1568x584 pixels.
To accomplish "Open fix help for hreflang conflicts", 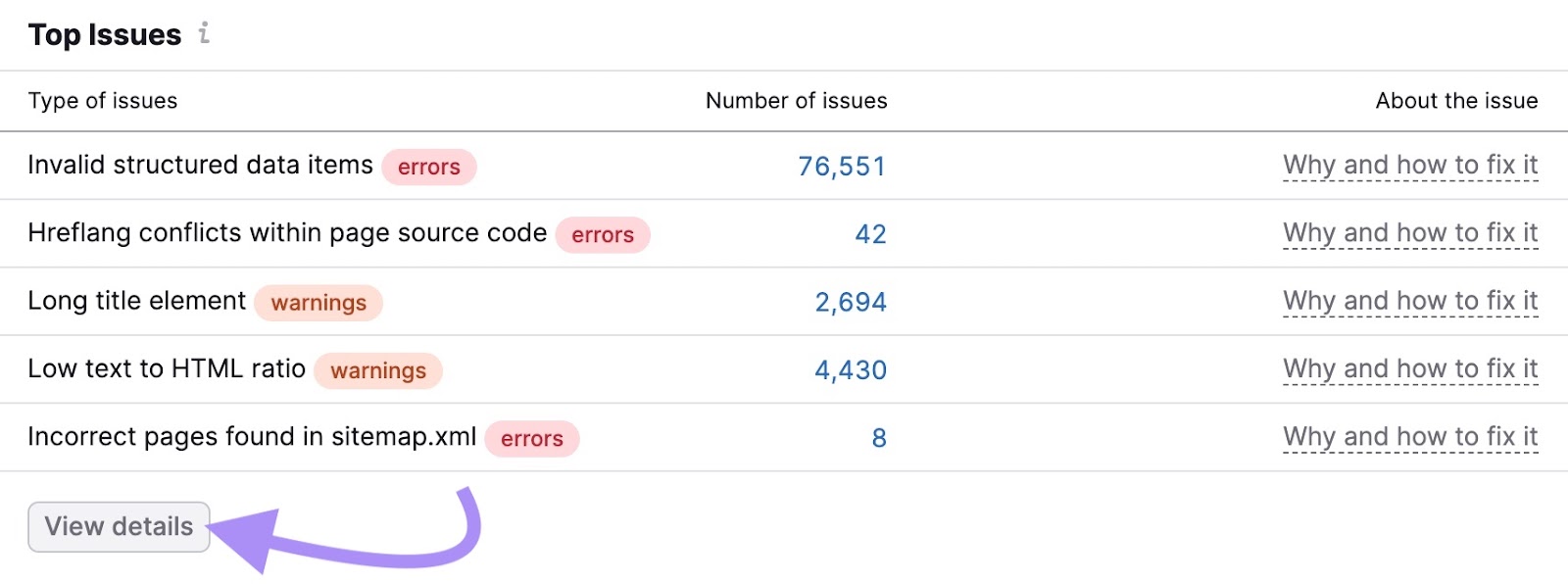I will pyautogui.click(x=1410, y=233).
